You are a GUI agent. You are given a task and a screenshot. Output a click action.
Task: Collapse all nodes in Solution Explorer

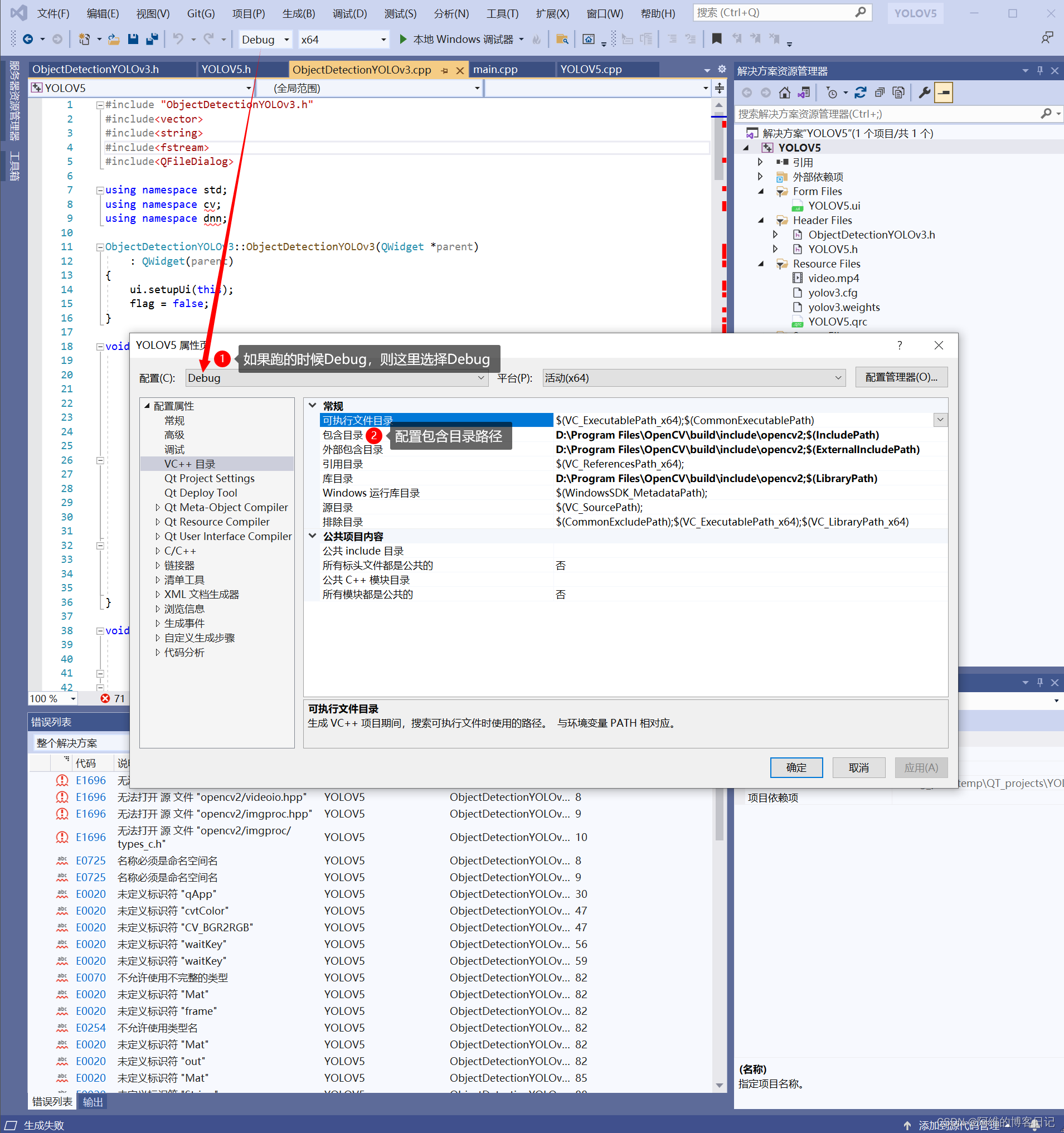click(880, 93)
